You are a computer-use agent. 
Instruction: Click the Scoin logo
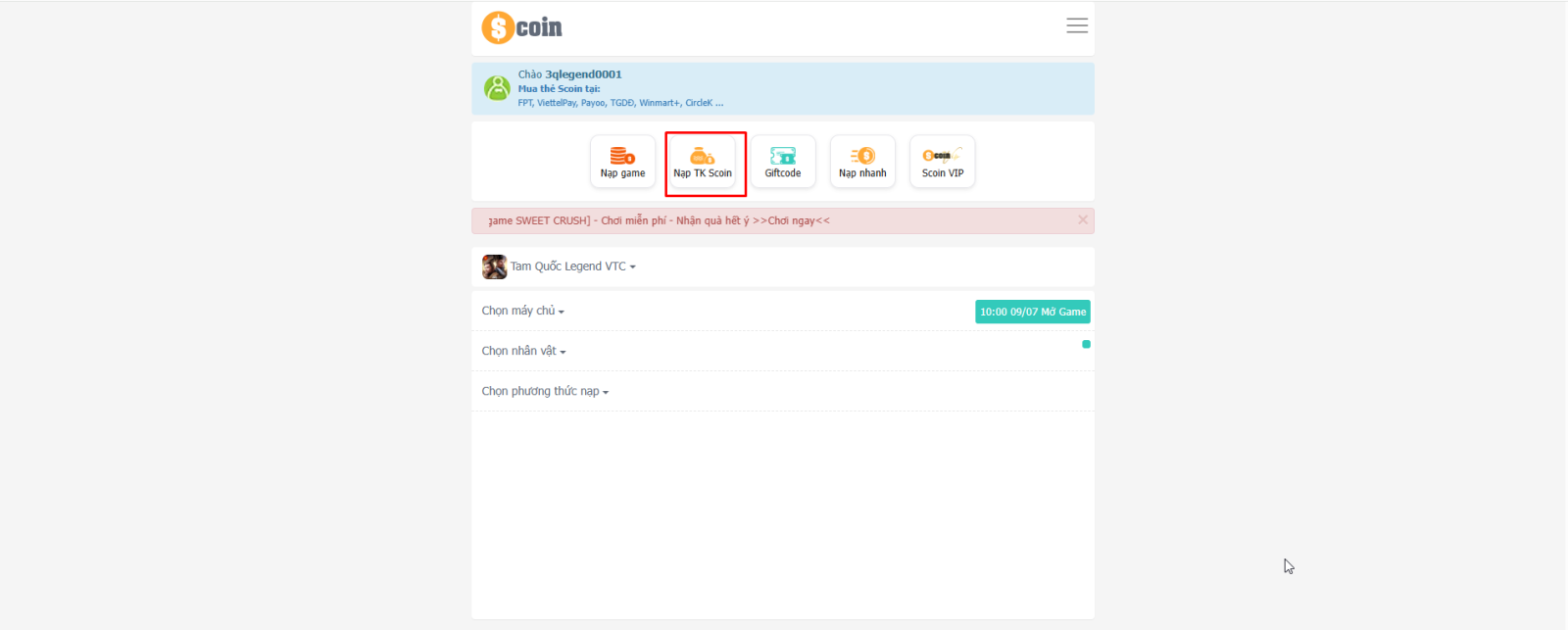coord(522,27)
